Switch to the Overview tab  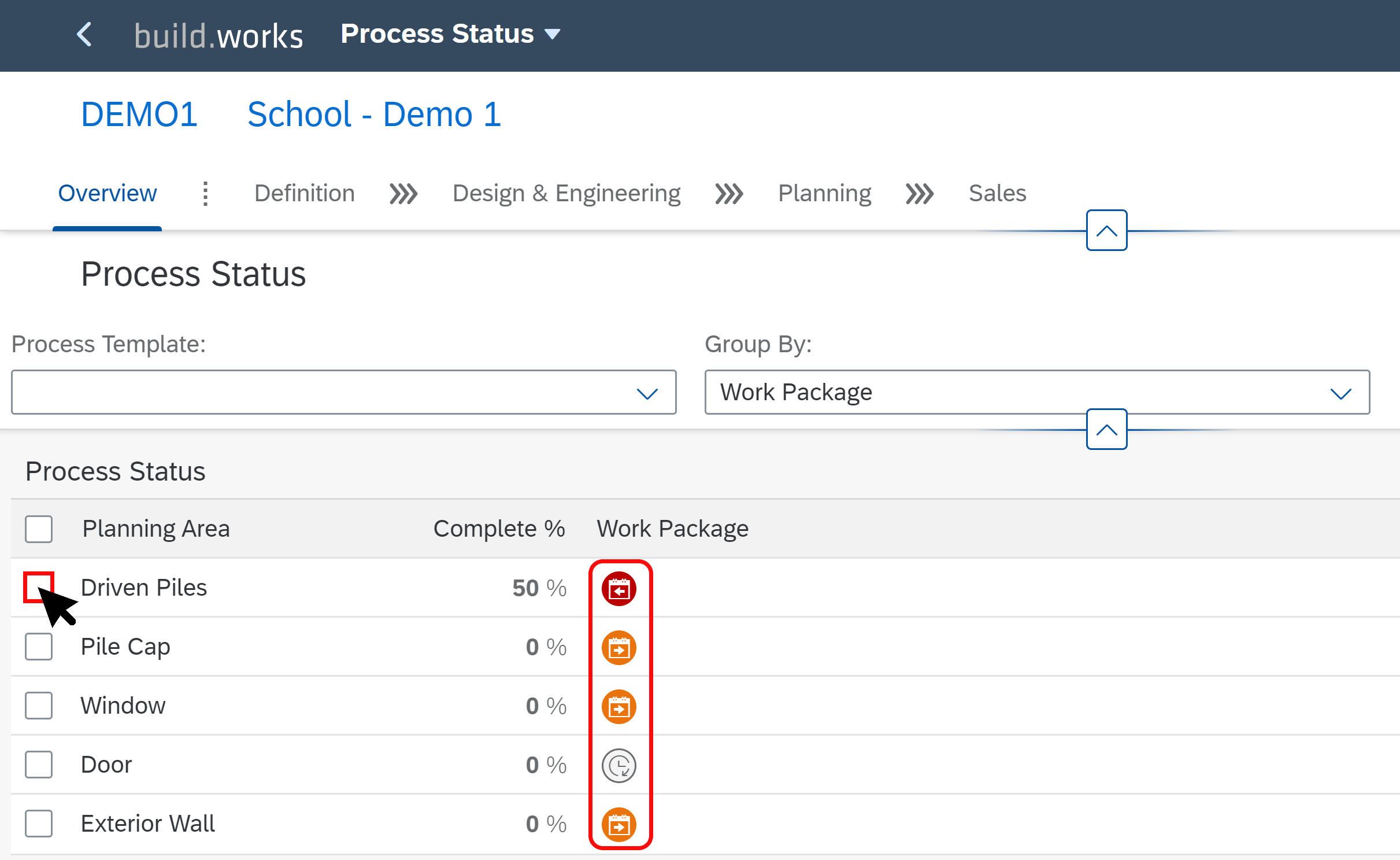click(108, 193)
